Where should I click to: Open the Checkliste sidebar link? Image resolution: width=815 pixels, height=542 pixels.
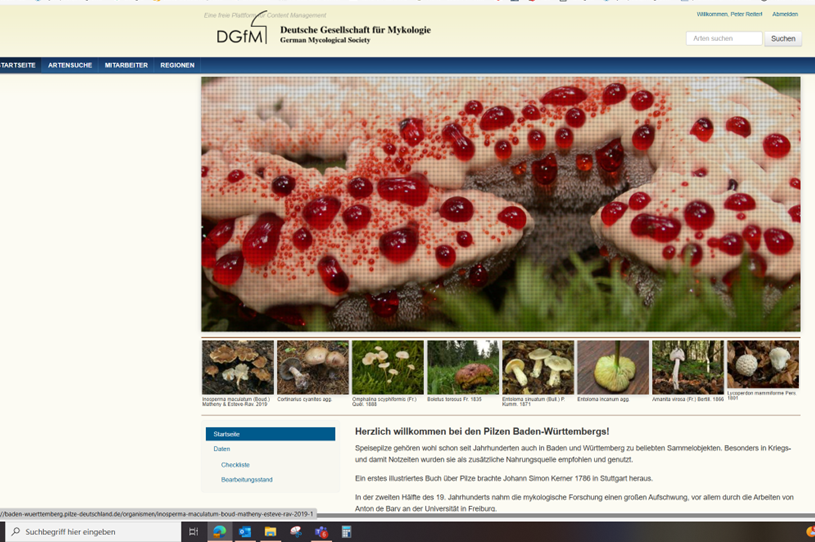[x=235, y=465]
